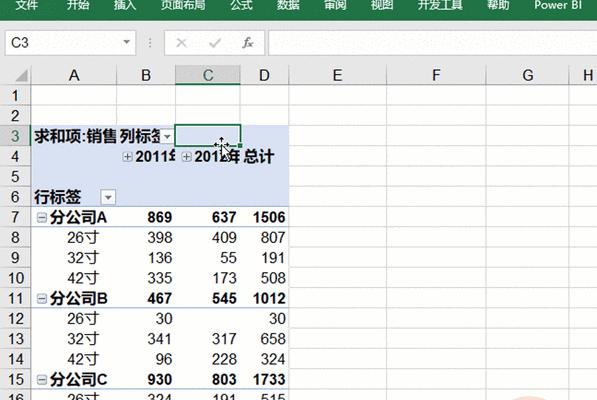This screenshot has width=597, height=400.
Task: Select cell with value 228
Action: pos(208,359)
